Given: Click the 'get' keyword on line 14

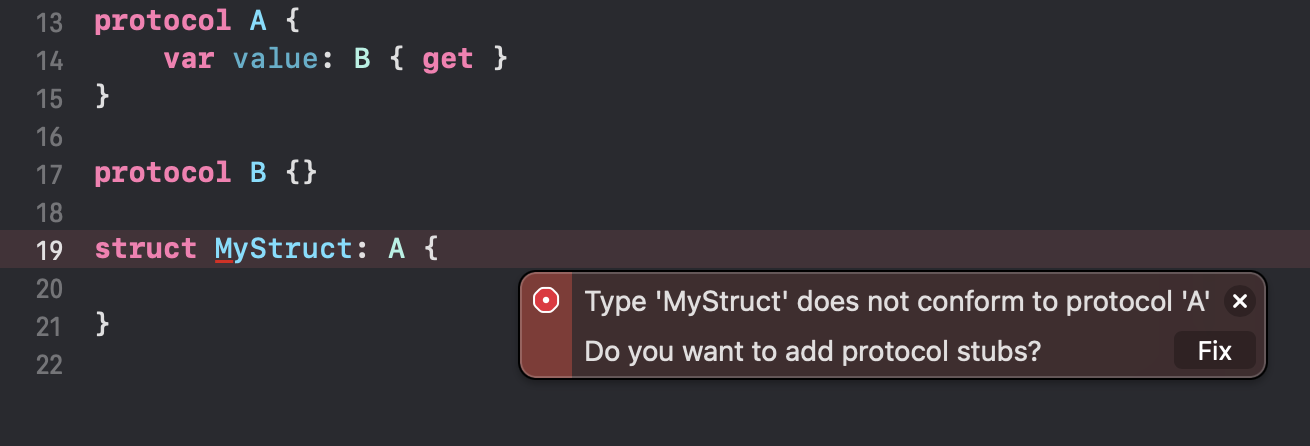Looking at the screenshot, I should 448,61.
